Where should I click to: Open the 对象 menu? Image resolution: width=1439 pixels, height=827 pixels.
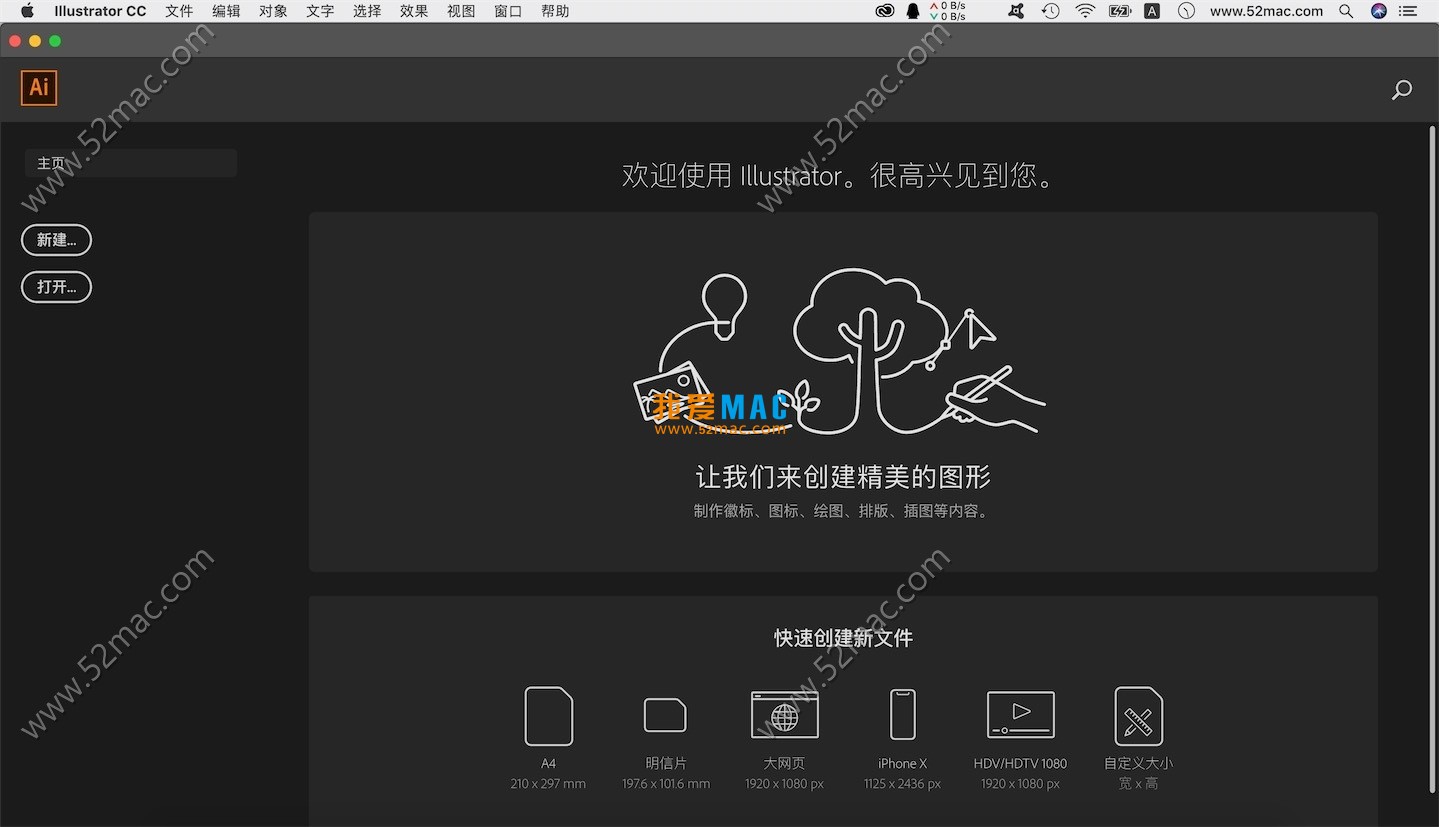(x=273, y=11)
